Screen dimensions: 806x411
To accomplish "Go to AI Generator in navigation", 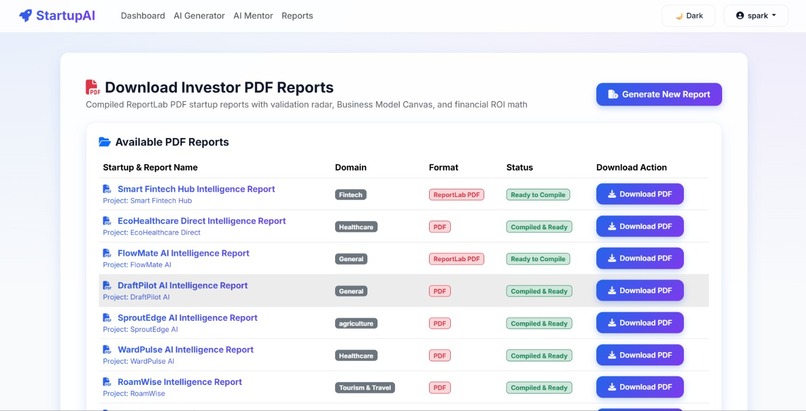I will pos(199,16).
